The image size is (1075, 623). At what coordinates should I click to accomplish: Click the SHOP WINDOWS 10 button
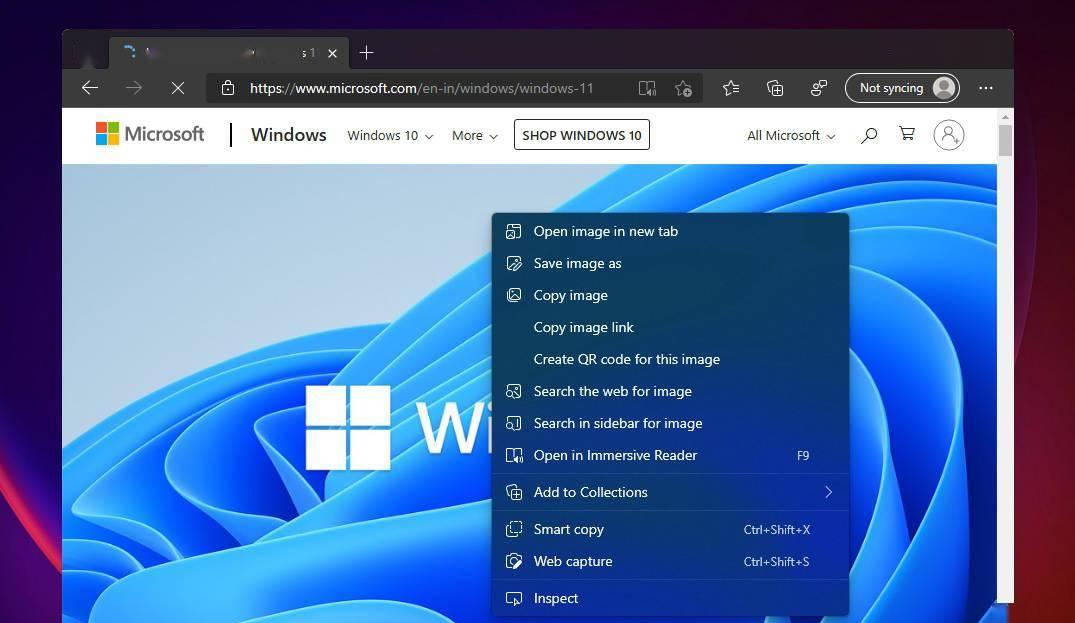click(x=581, y=135)
